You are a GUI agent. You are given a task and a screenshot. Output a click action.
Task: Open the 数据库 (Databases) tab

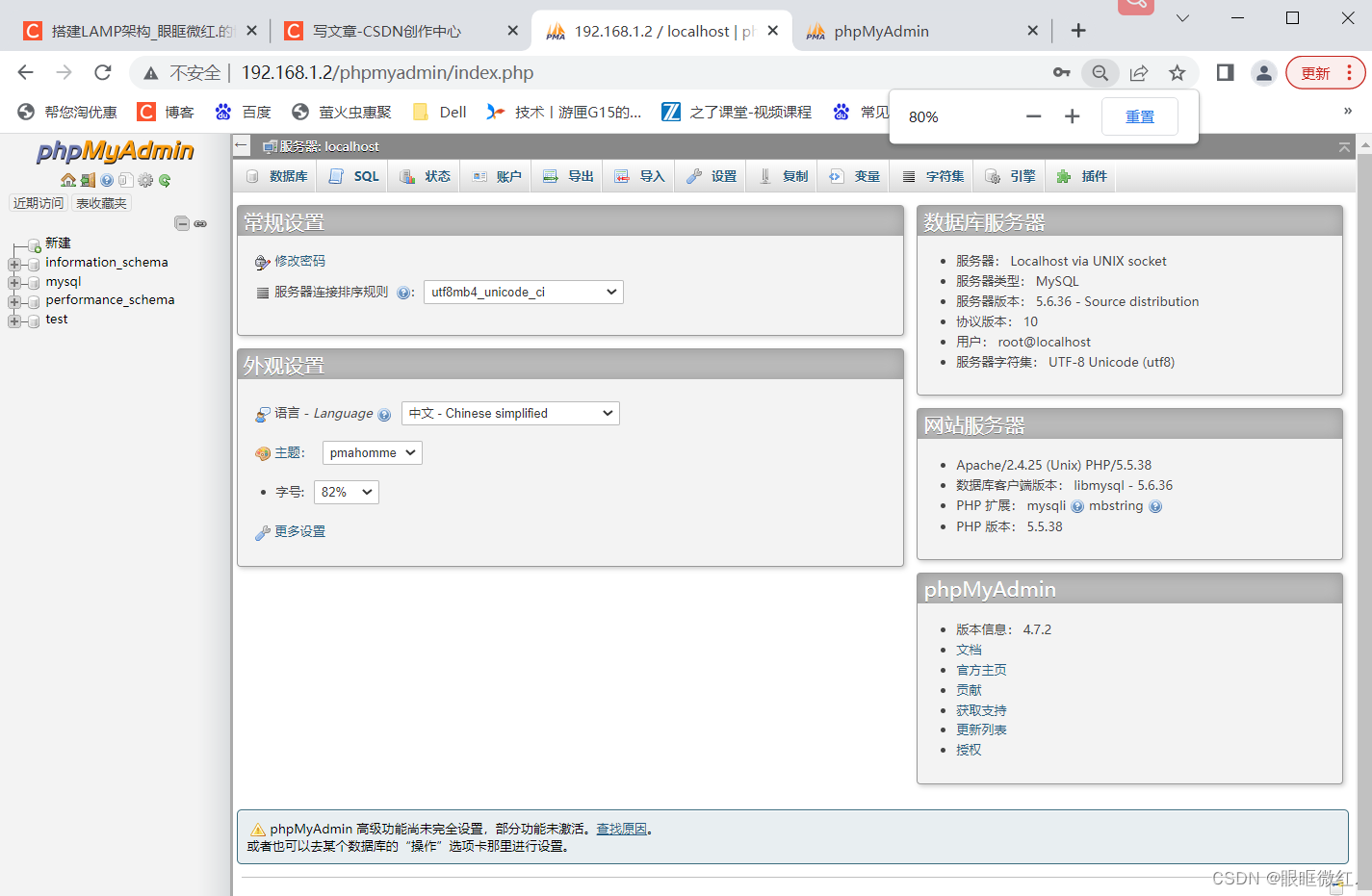click(277, 176)
